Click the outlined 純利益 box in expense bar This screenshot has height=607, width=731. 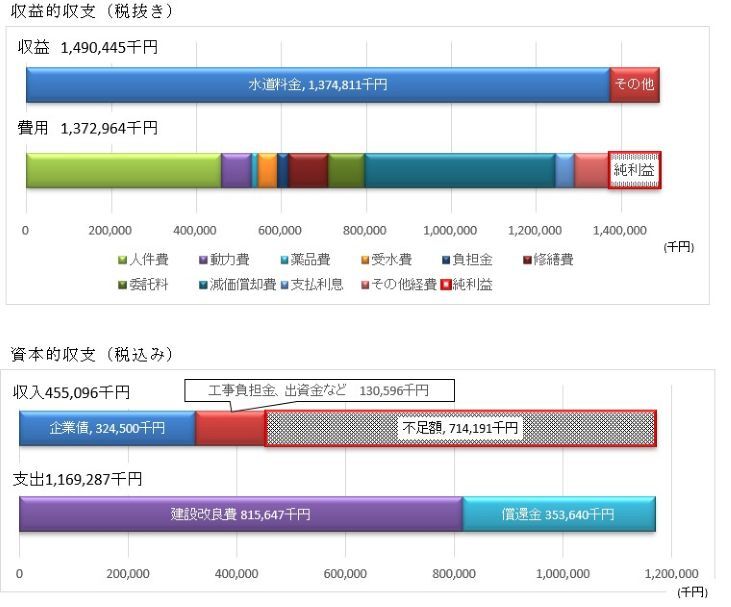click(x=635, y=170)
